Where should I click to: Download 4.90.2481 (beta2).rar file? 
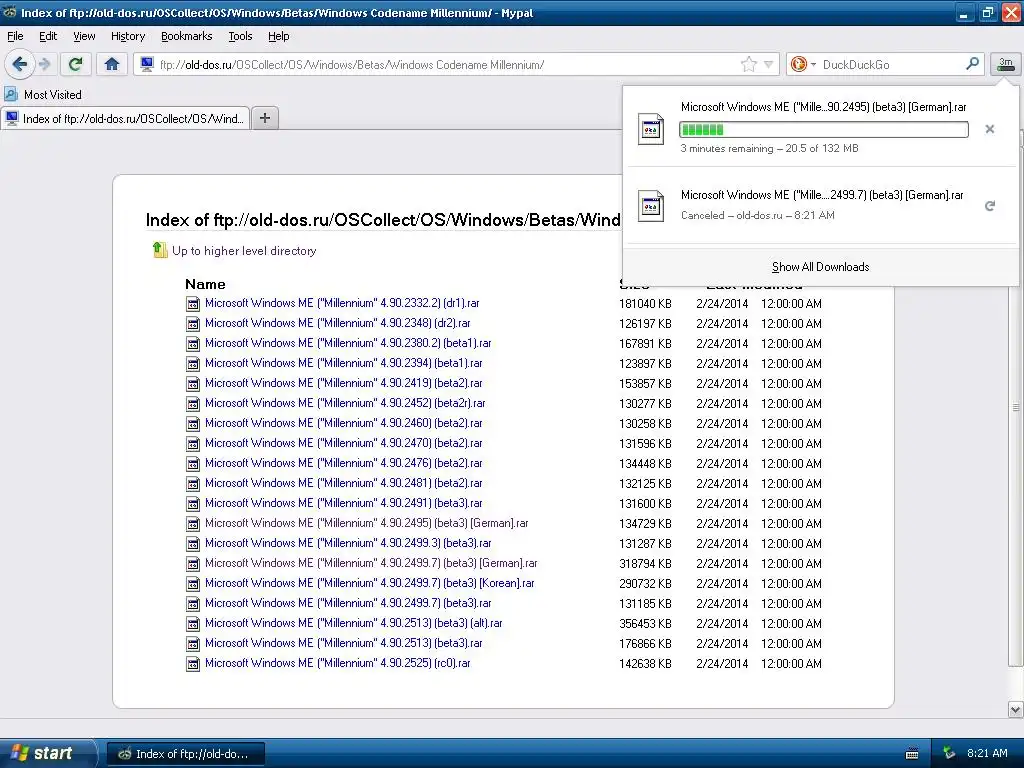(344, 483)
